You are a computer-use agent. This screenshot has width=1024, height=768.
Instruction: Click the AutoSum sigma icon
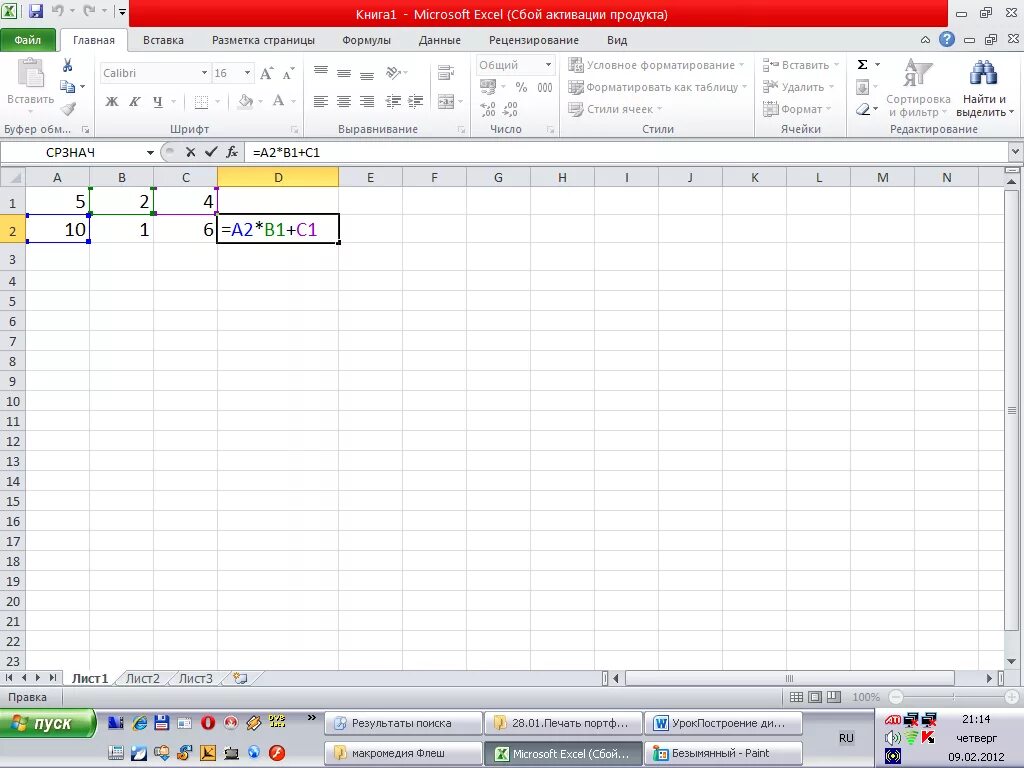863,65
